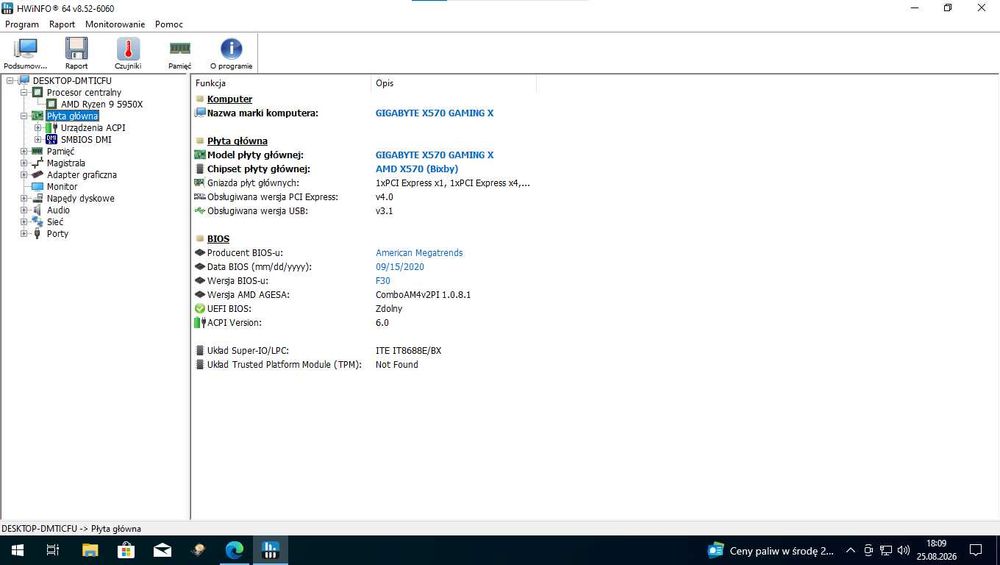Click the Obsługiwana wersja USB icon
Screen dimensions: 1000x565
pos(200,211)
